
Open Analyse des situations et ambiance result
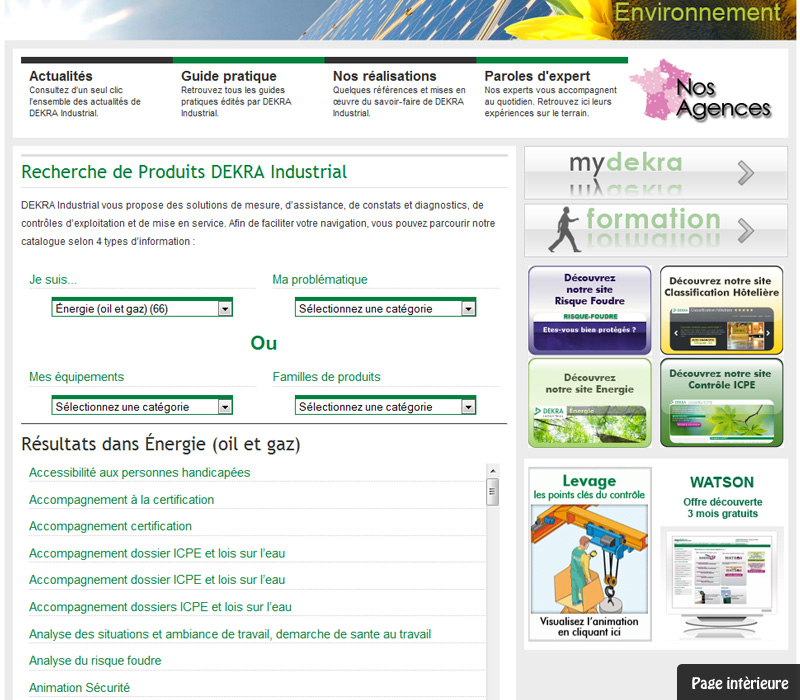[230, 634]
